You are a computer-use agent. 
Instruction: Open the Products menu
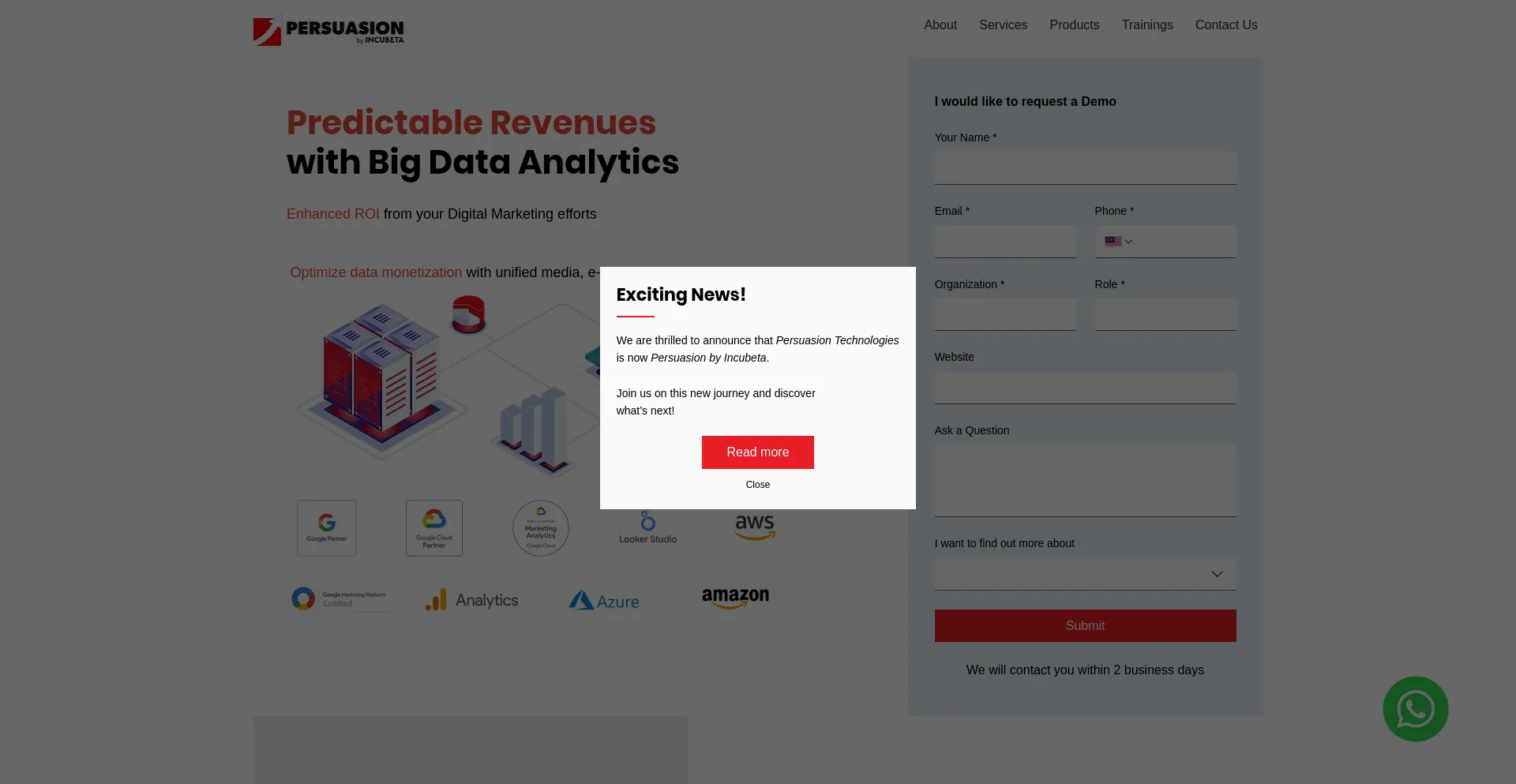click(x=1074, y=25)
